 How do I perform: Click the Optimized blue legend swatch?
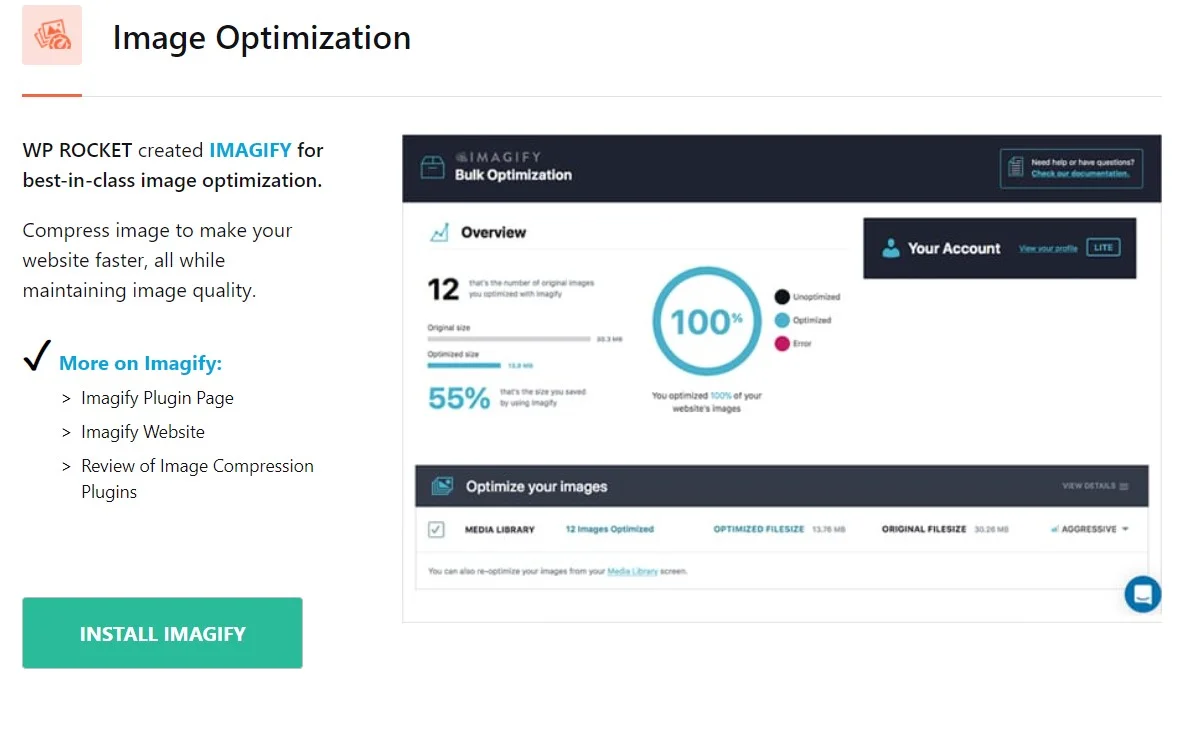coord(782,320)
